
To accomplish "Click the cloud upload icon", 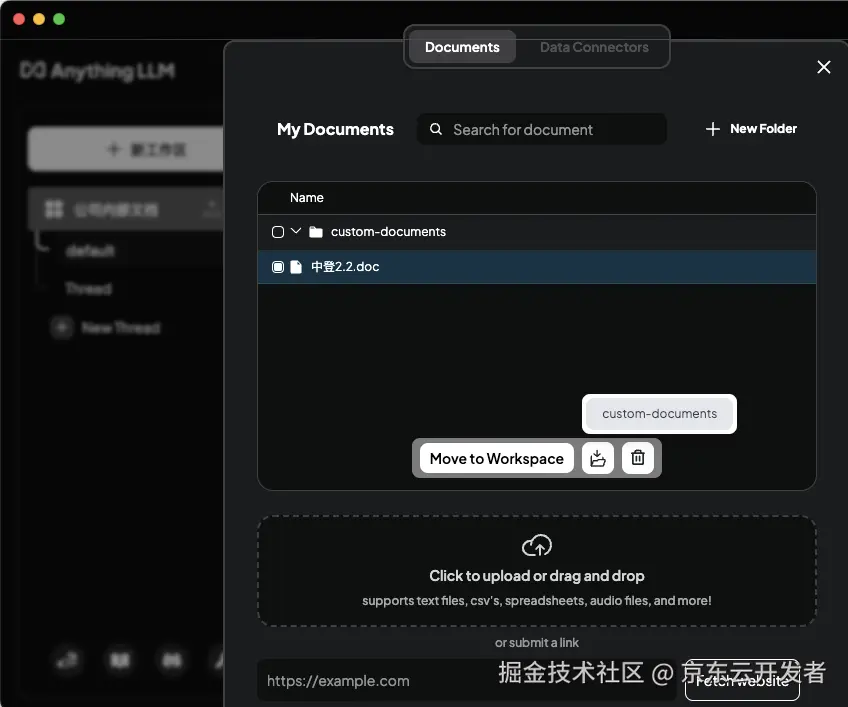I will coord(536,545).
